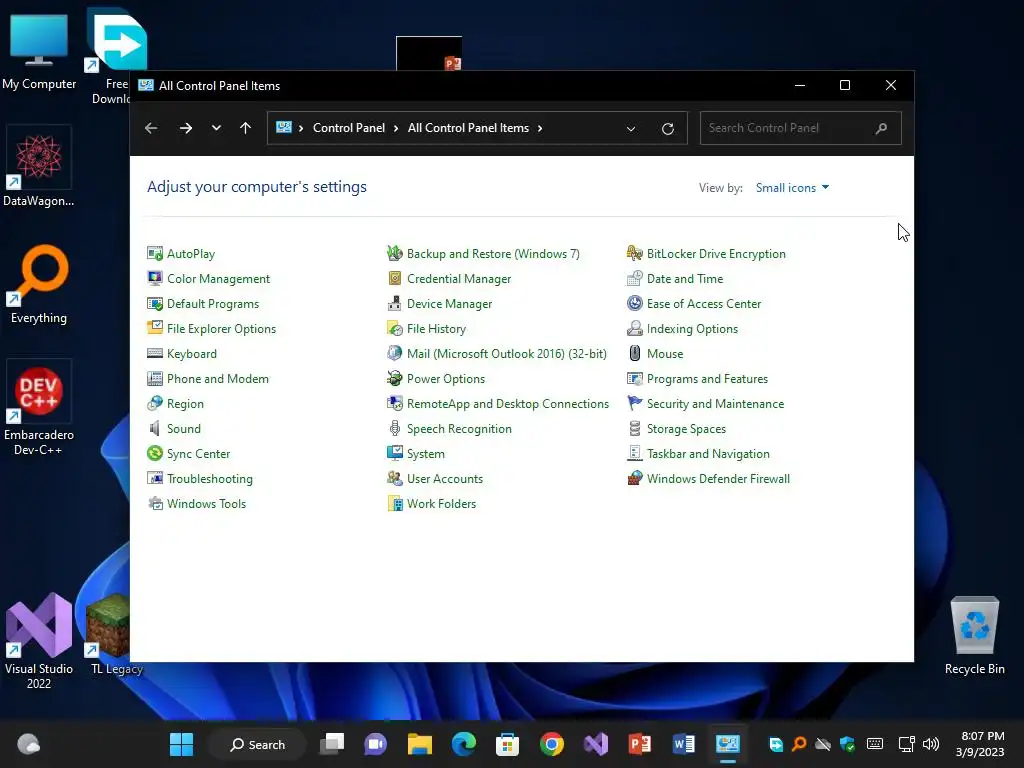
Task: Open the System link
Action: tap(426, 453)
